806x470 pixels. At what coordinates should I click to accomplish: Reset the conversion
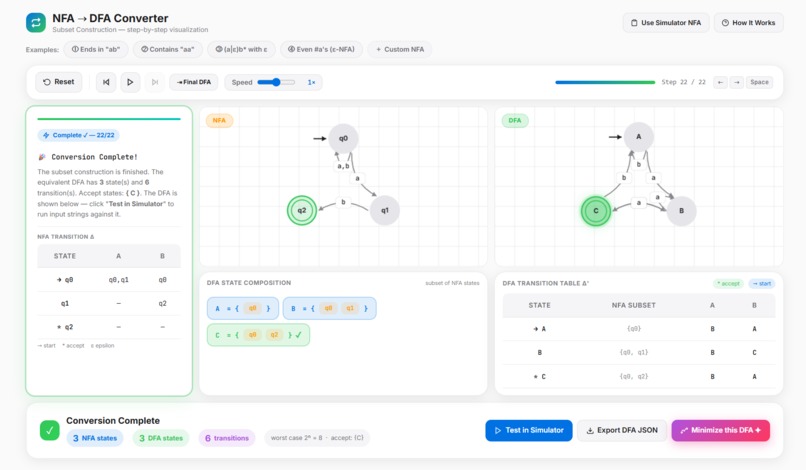59,82
